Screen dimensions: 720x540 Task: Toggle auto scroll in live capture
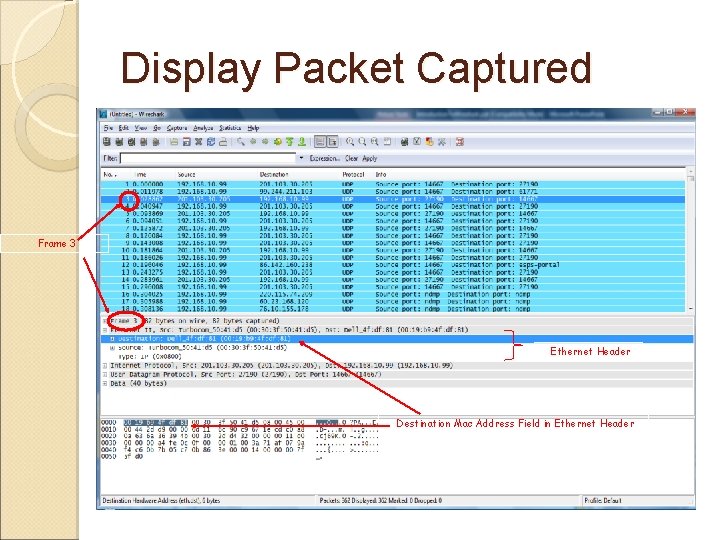click(332, 142)
